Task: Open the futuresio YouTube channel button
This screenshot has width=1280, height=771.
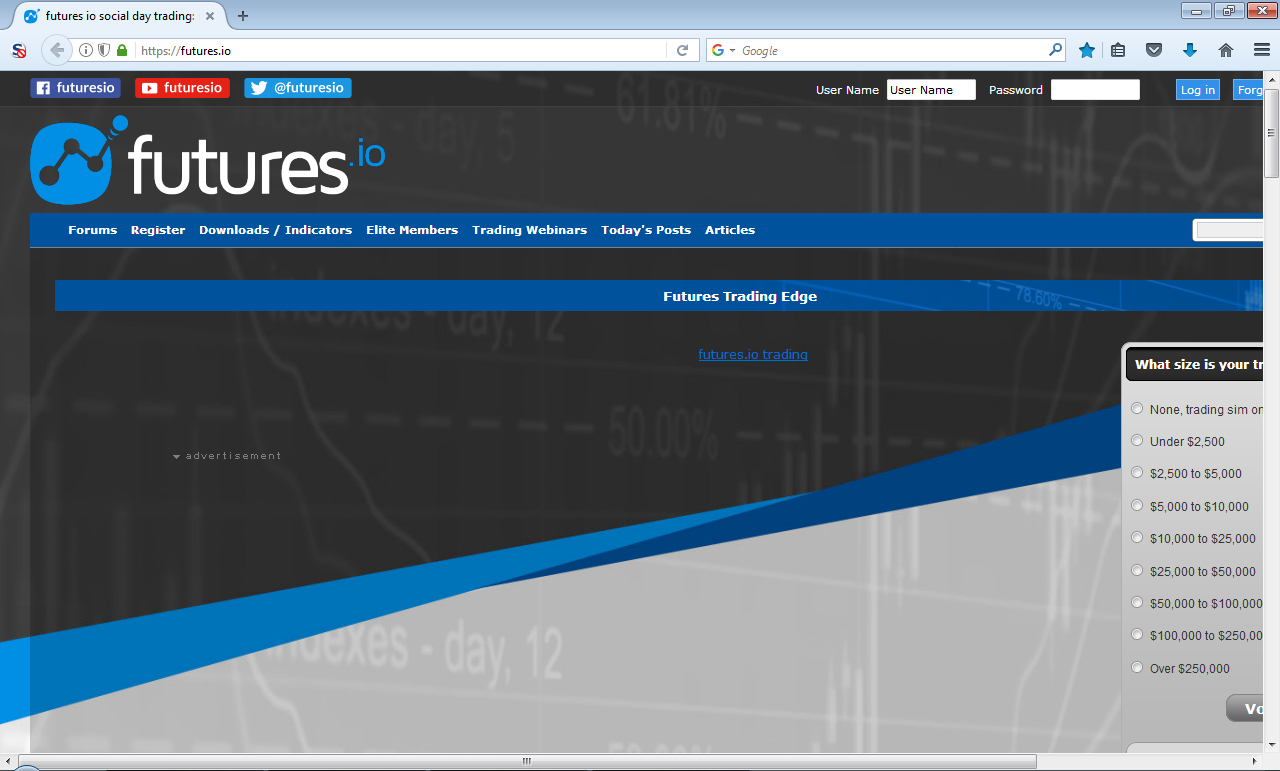Action: (182, 88)
